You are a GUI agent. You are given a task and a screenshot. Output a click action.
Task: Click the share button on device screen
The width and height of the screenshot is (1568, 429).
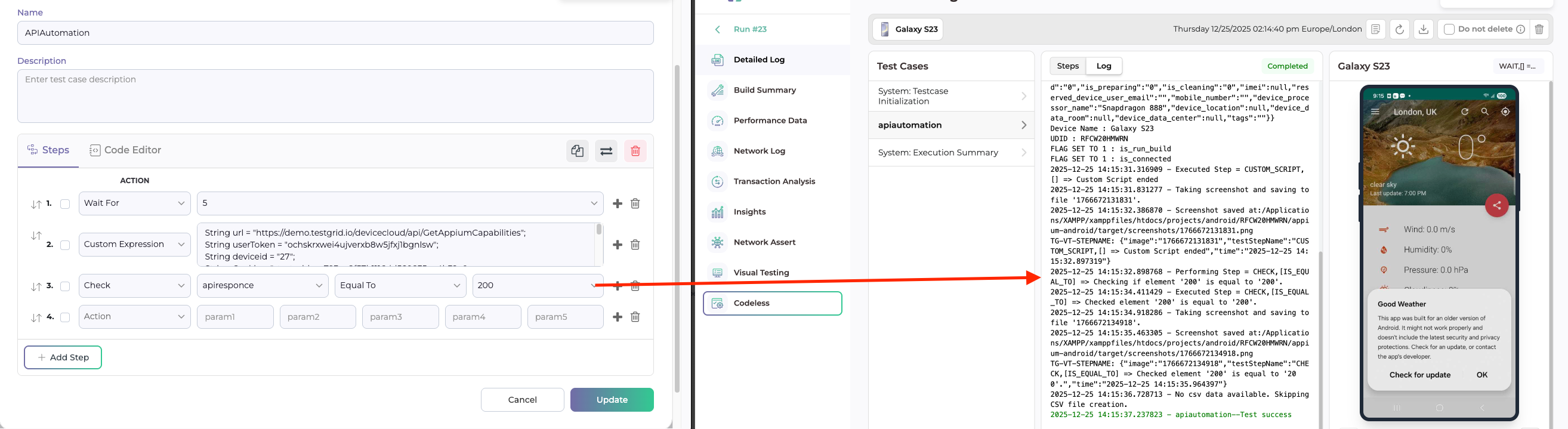(1496, 206)
